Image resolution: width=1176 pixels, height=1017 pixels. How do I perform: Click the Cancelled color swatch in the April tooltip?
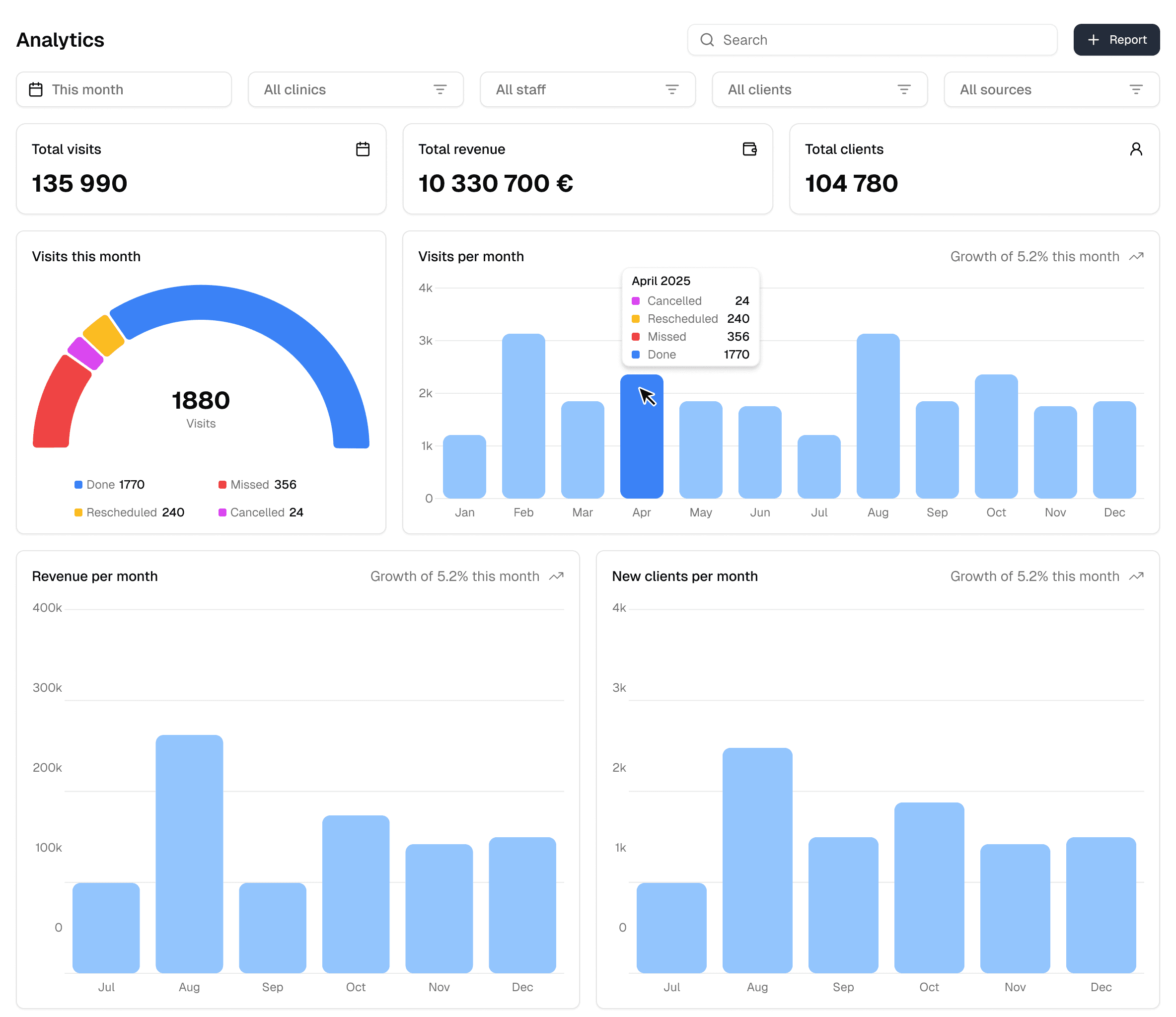[636, 301]
